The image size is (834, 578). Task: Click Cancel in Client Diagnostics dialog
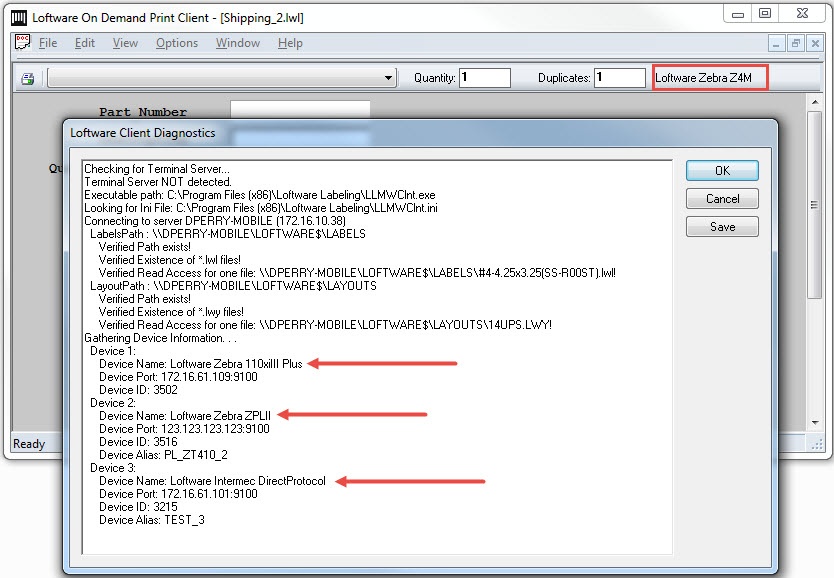click(722, 199)
